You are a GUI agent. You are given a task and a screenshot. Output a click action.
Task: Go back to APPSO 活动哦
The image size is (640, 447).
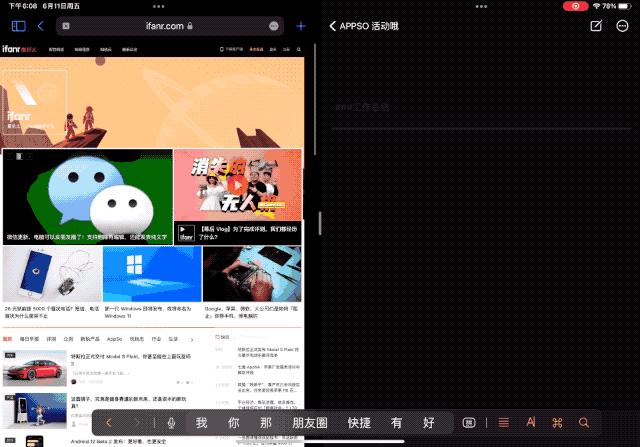(x=364, y=26)
